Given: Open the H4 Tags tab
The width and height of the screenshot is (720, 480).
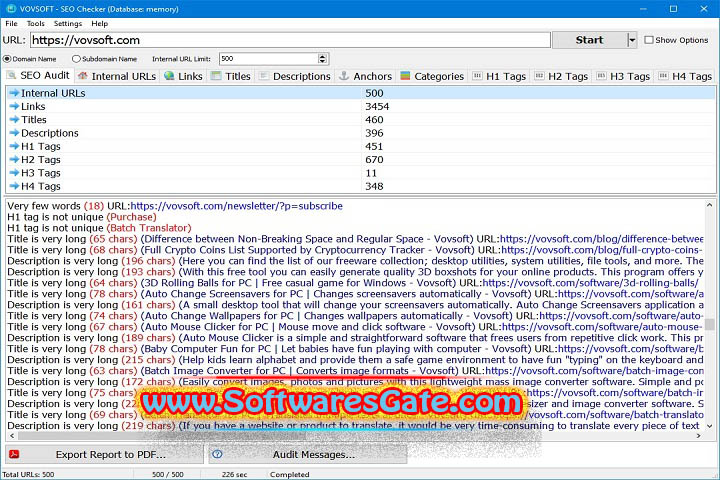Looking at the screenshot, I should pyautogui.click(x=686, y=76).
